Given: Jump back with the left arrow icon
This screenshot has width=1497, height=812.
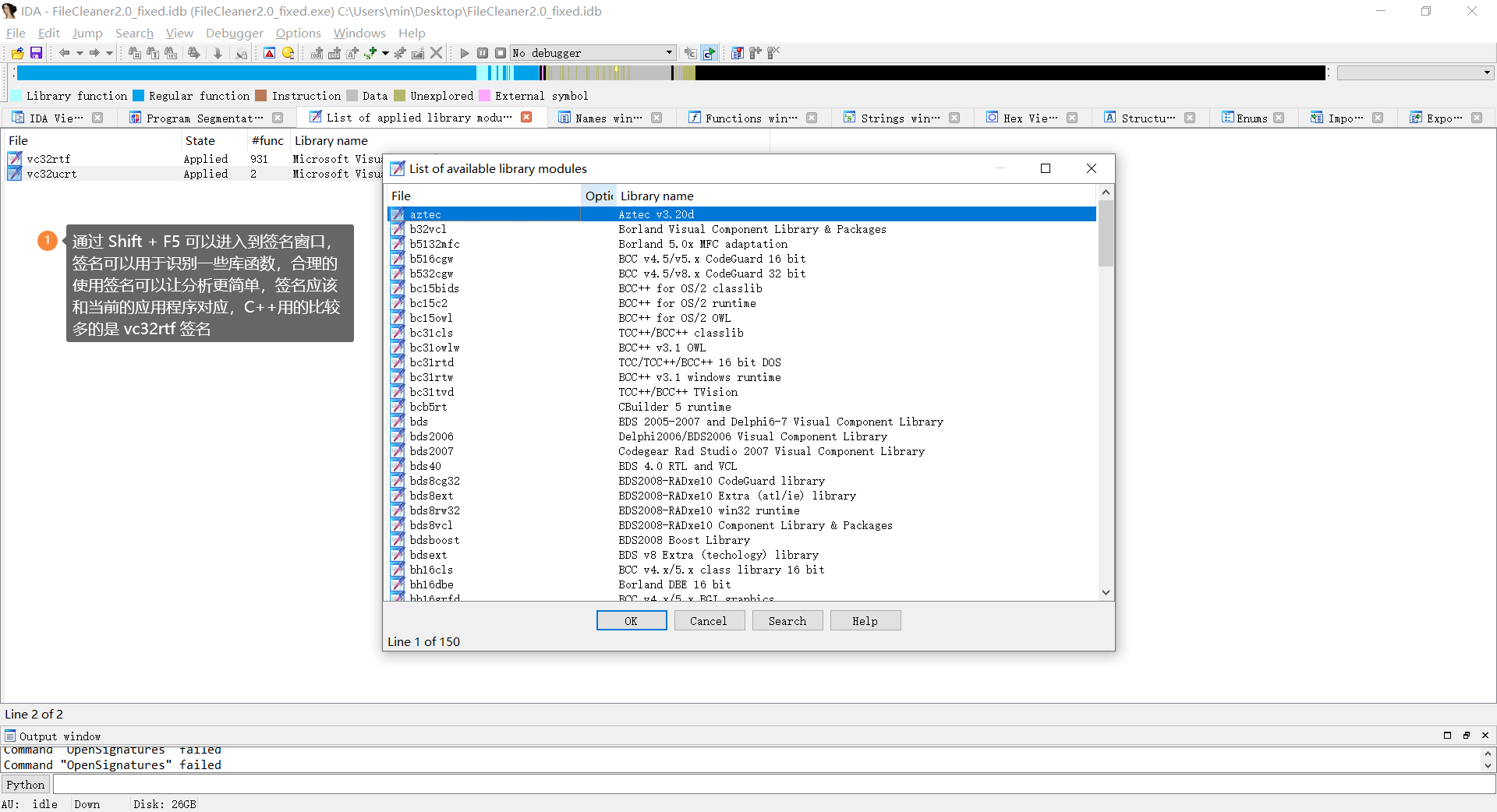Looking at the screenshot, I should click(x=64, y=53).
